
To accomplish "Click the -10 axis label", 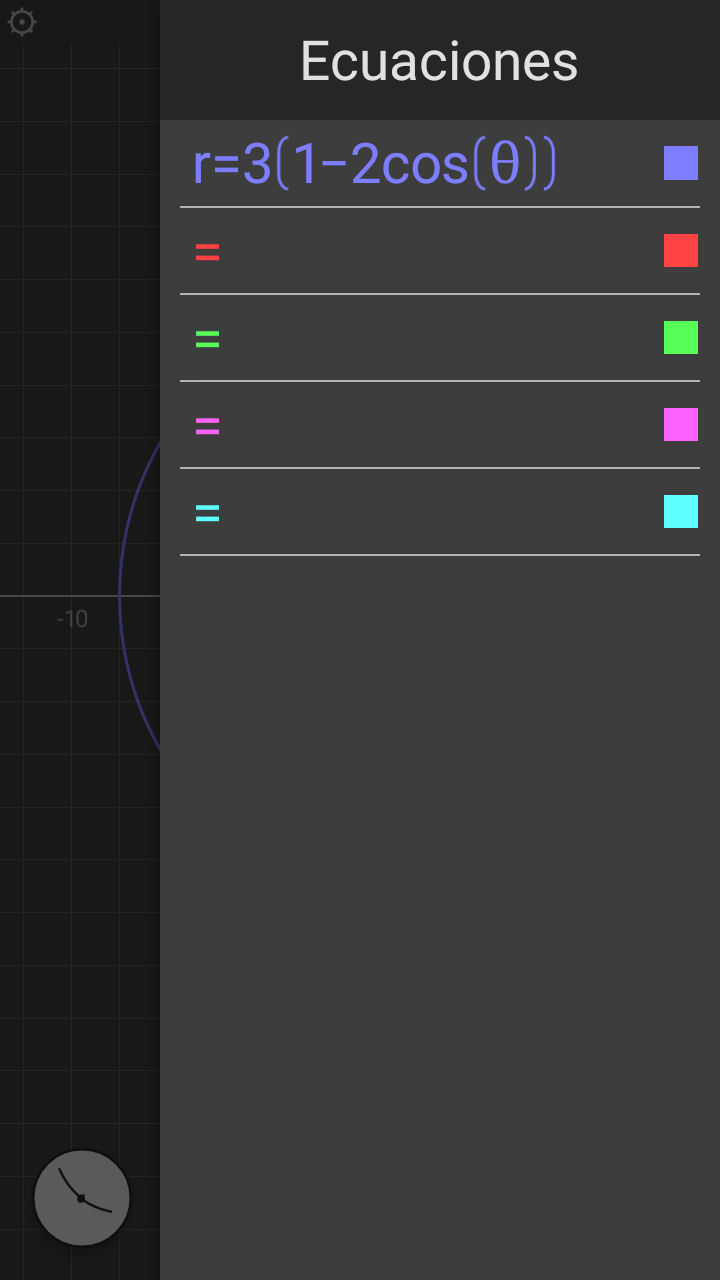I will coord(72,619).
